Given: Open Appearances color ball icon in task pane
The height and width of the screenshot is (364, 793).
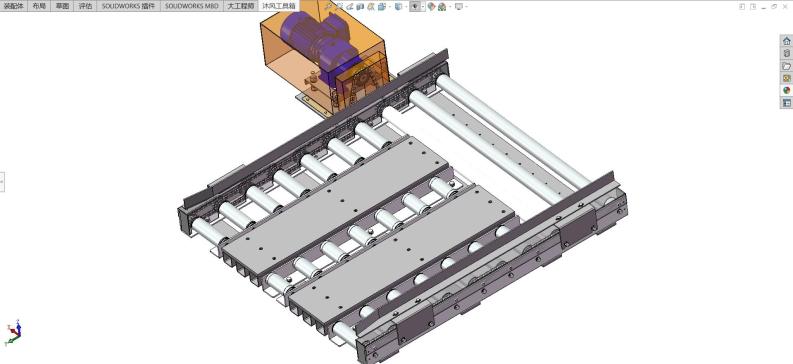Looking at the screenshot, I should click(786, 90).
